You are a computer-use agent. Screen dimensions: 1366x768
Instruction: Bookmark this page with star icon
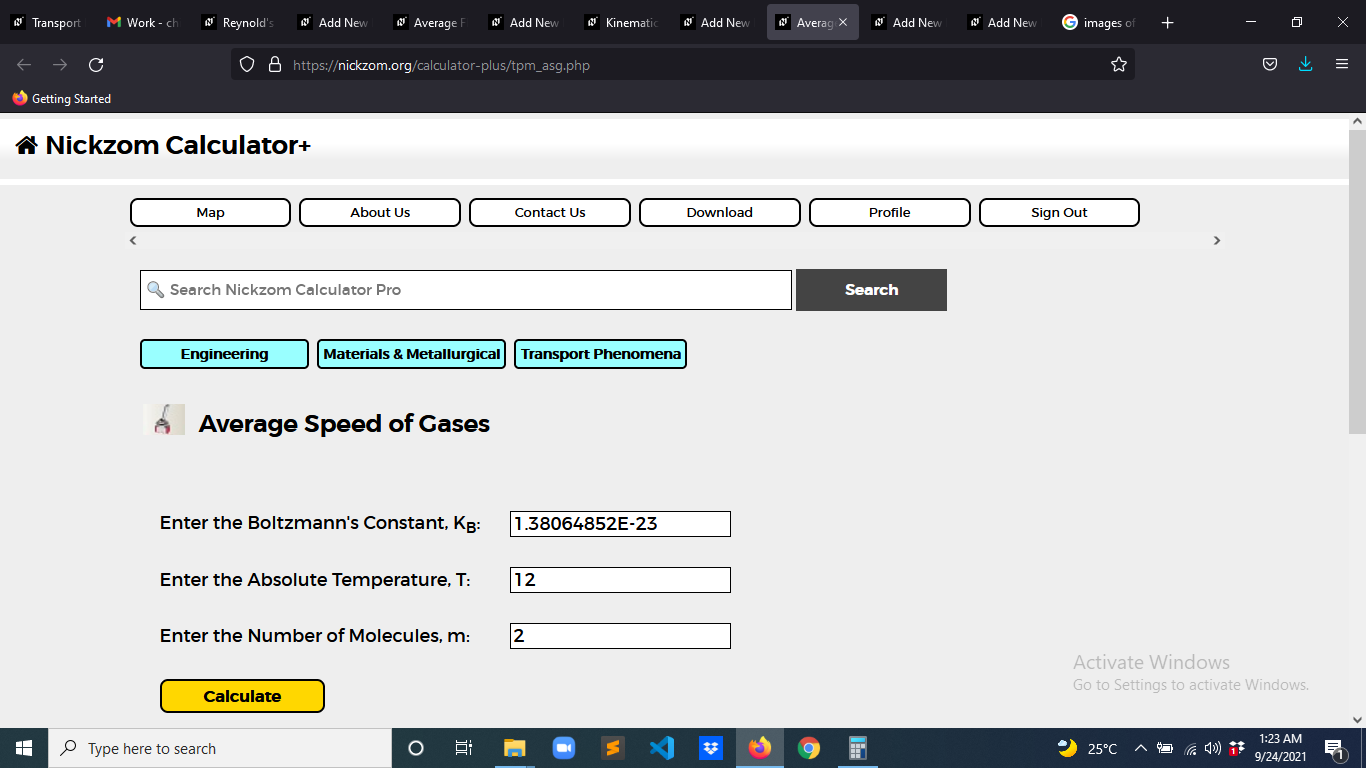point(1119,65)
